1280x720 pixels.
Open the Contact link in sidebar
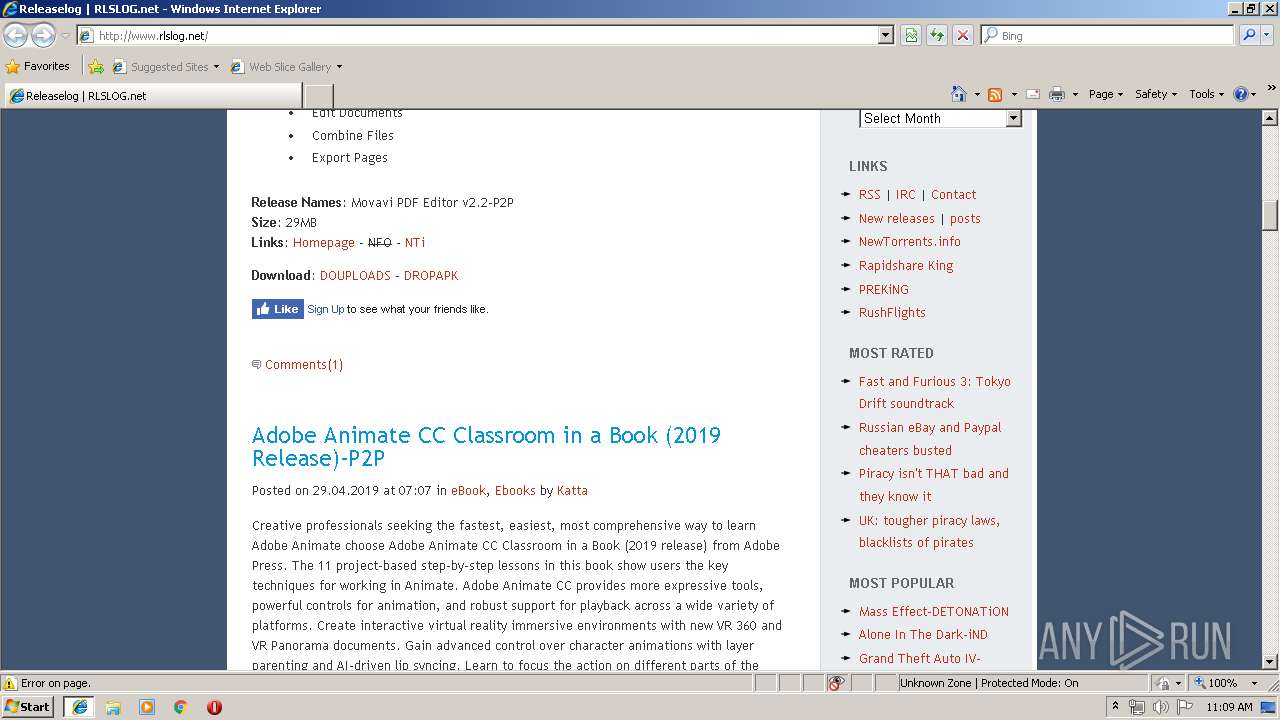coord(954,194)
